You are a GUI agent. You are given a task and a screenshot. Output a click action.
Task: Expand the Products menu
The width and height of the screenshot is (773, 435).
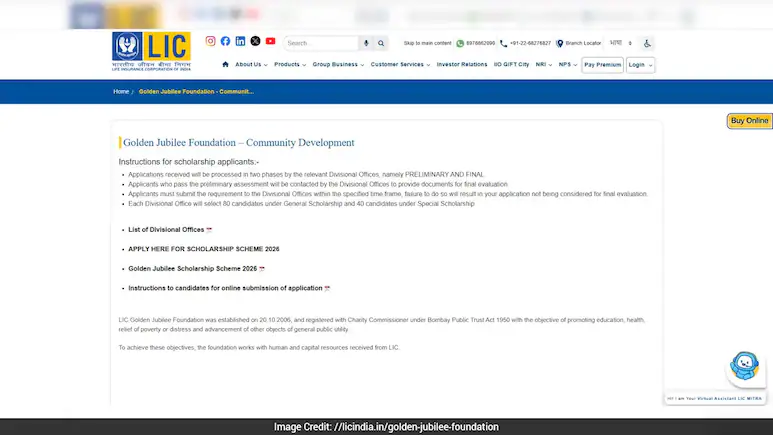[290, 65]
